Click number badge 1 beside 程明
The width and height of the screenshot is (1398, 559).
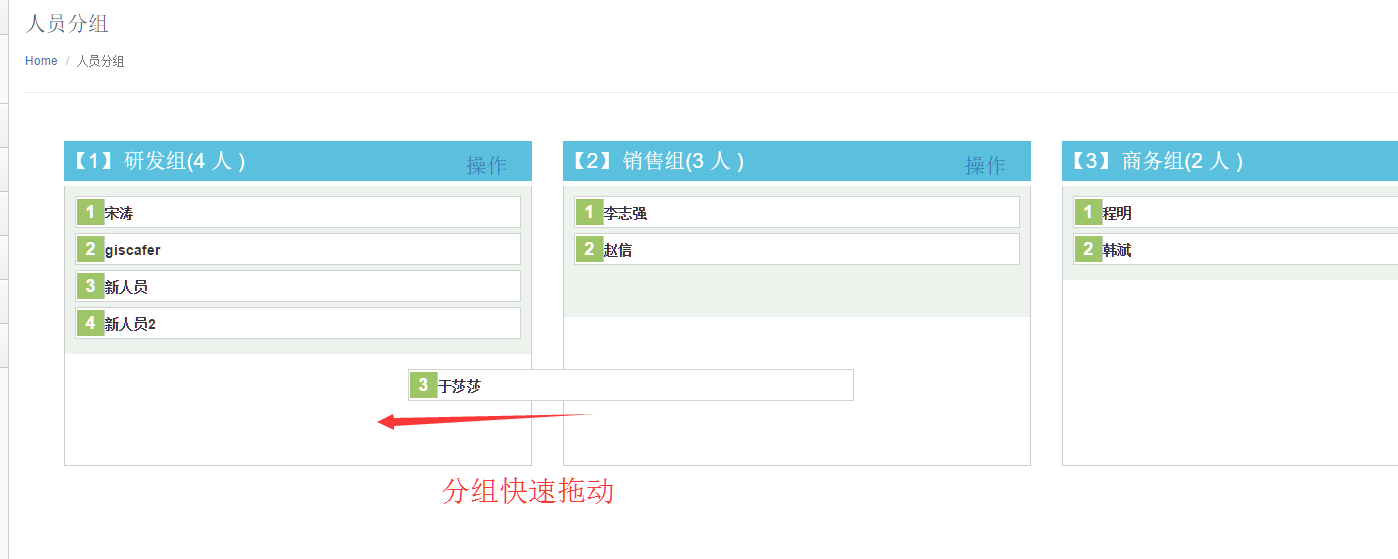(1088, 212)
